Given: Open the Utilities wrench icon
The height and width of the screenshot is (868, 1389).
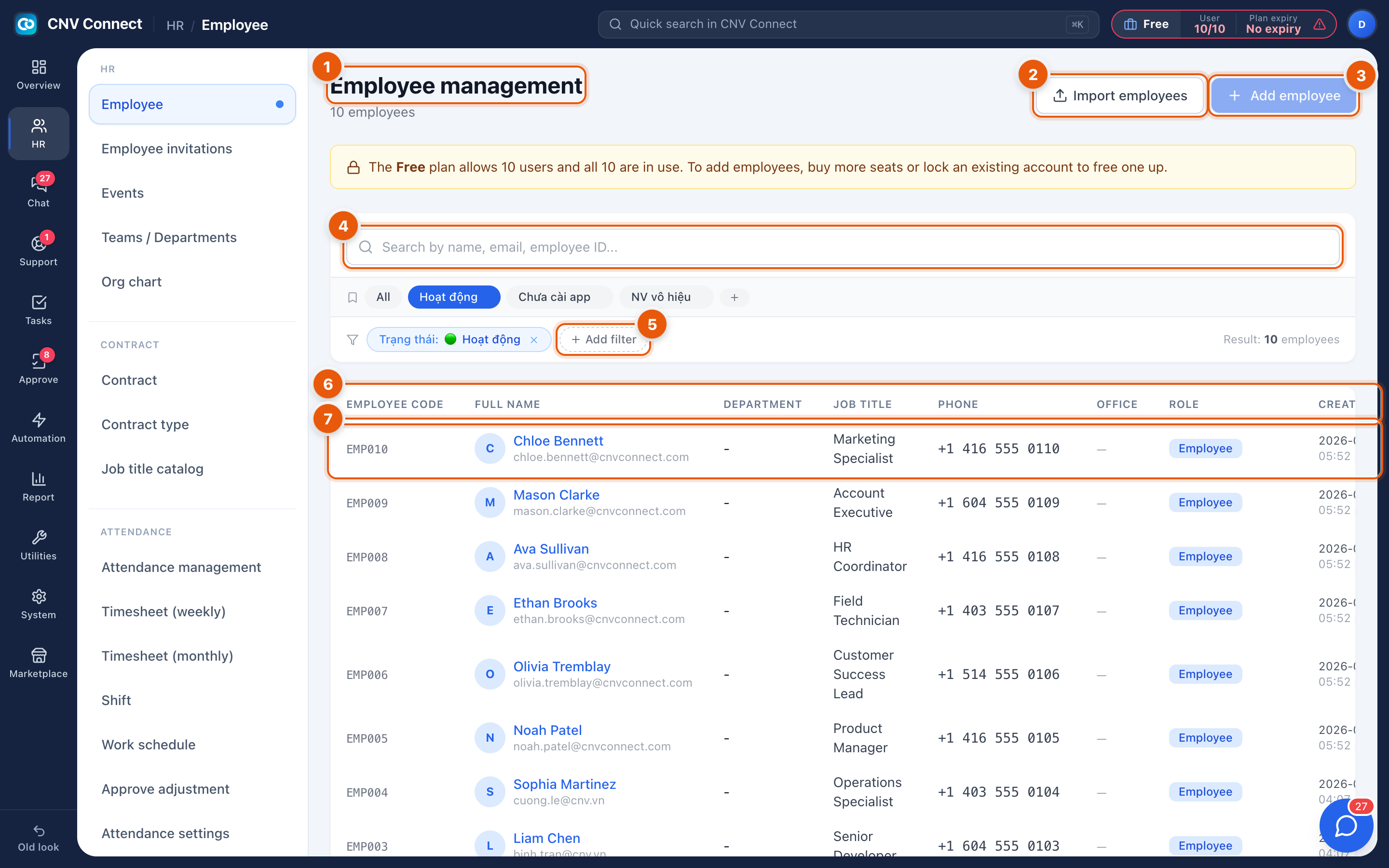Looking at the screenshot, I should point(39,545).
